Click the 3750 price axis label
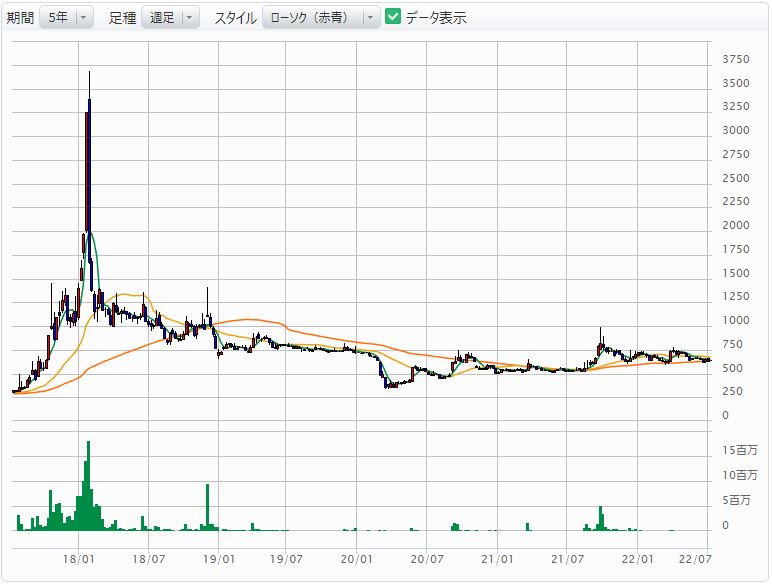Screen dimensions: 772x585 point(736,60)
